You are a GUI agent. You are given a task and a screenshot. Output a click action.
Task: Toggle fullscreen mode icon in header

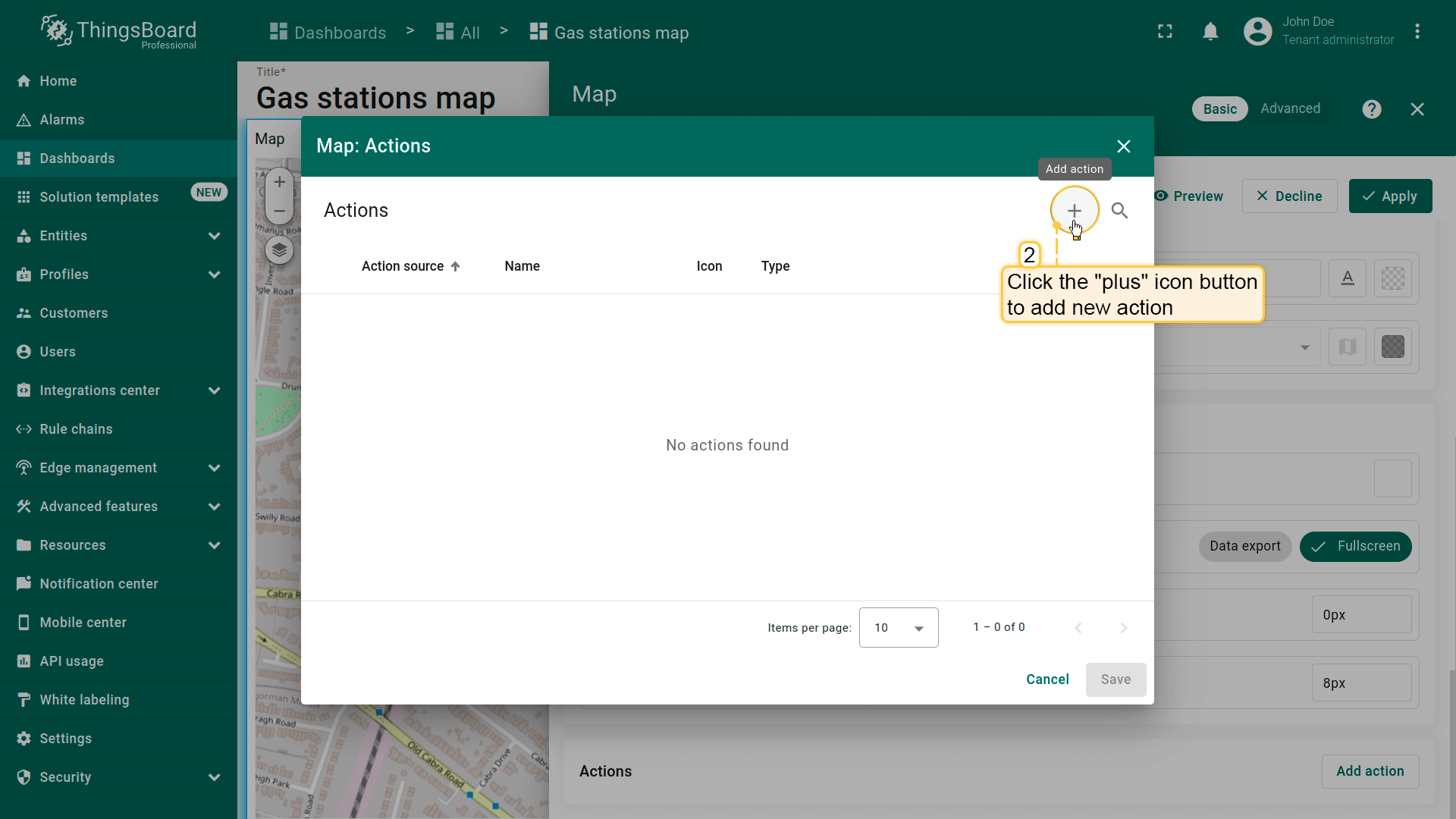click(1165, 32)
